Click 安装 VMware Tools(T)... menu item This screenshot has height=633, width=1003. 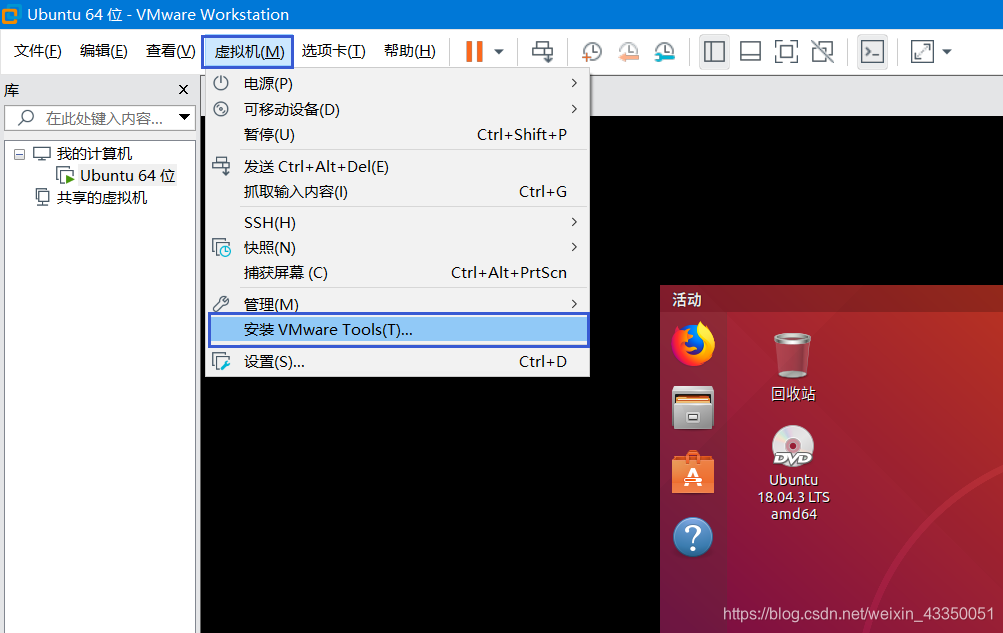pyautogui.click(x=398, y=330)
